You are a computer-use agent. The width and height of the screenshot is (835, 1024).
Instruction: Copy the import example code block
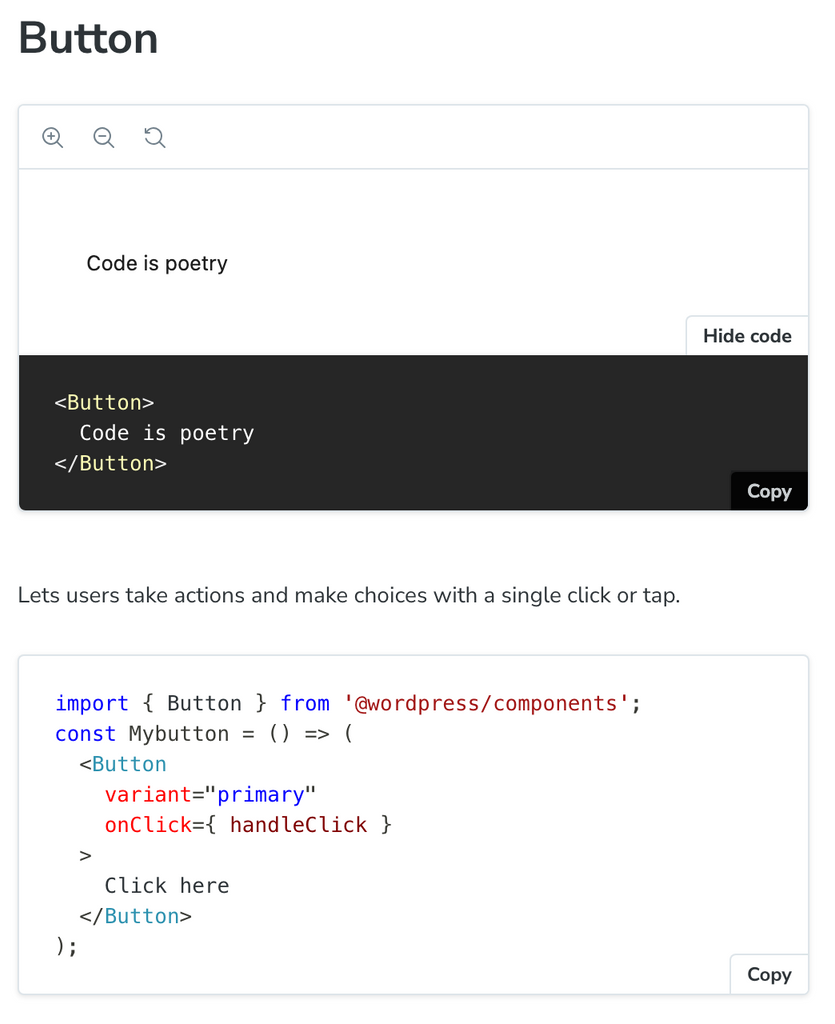tap(768, 974)
